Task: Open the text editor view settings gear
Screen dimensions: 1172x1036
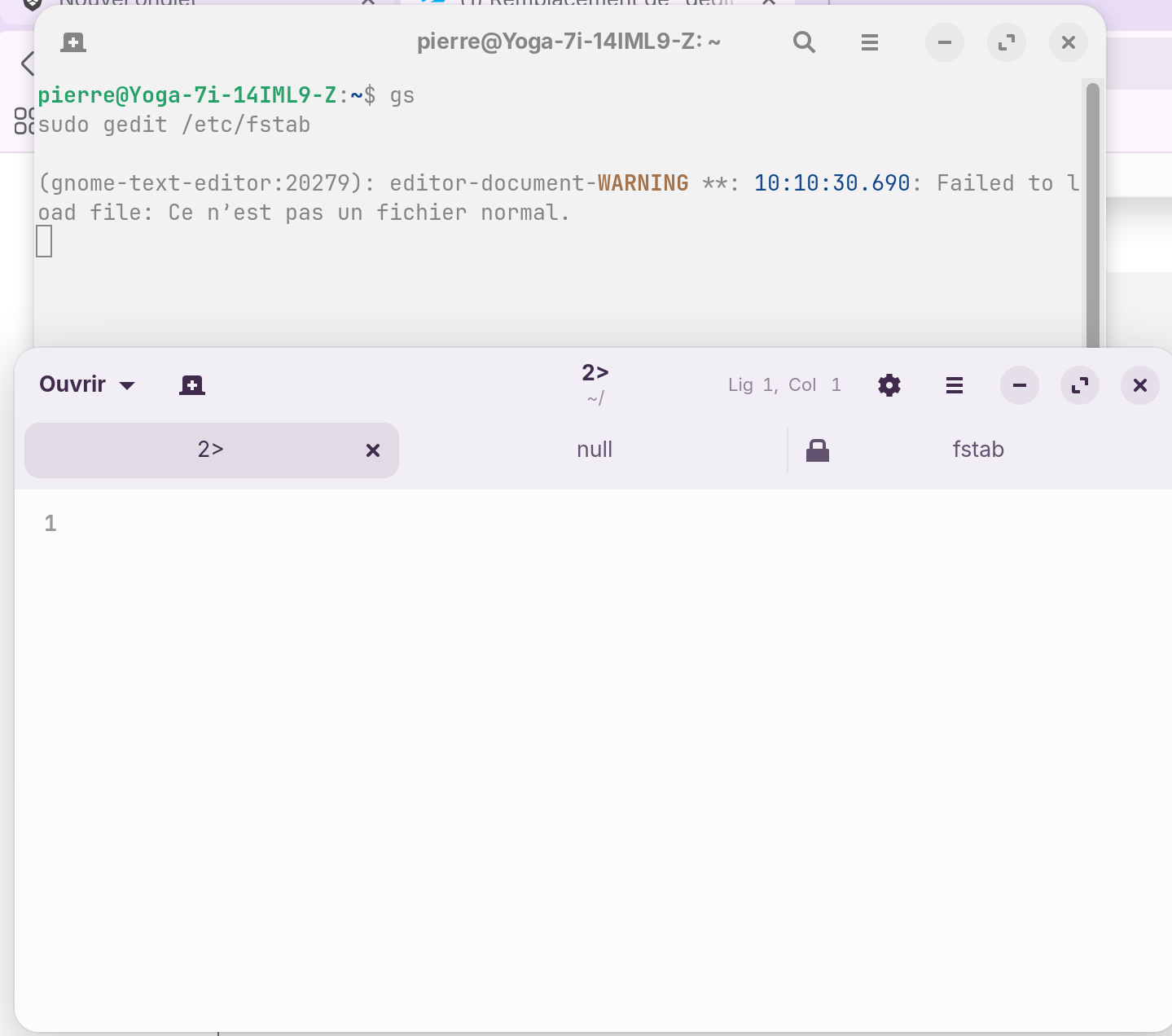Action: coord(889,385)
